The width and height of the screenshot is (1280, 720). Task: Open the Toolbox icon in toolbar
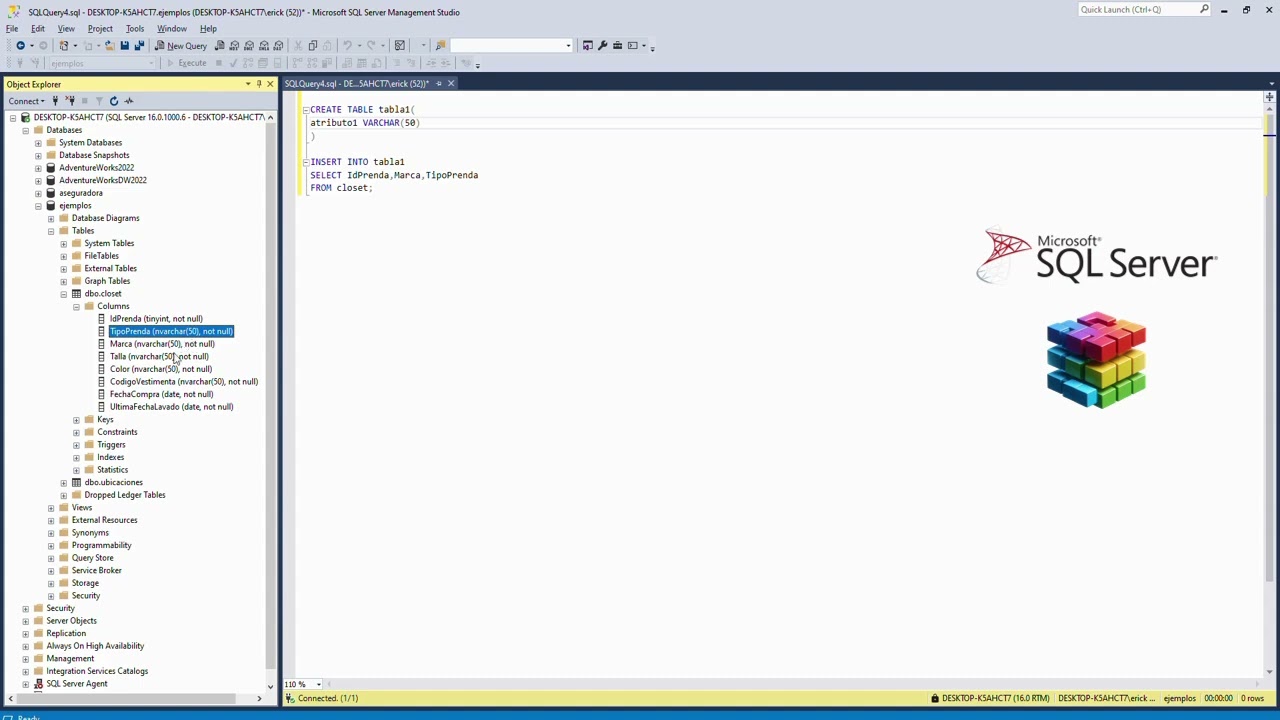click(617, 45)
